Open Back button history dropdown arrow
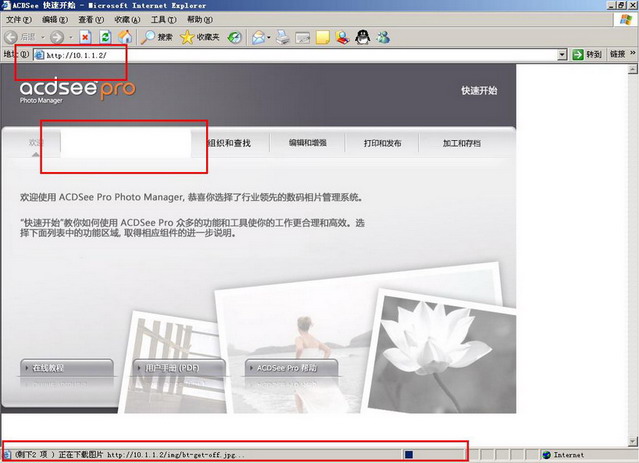 pyautogui.click(x=43, y=37)
